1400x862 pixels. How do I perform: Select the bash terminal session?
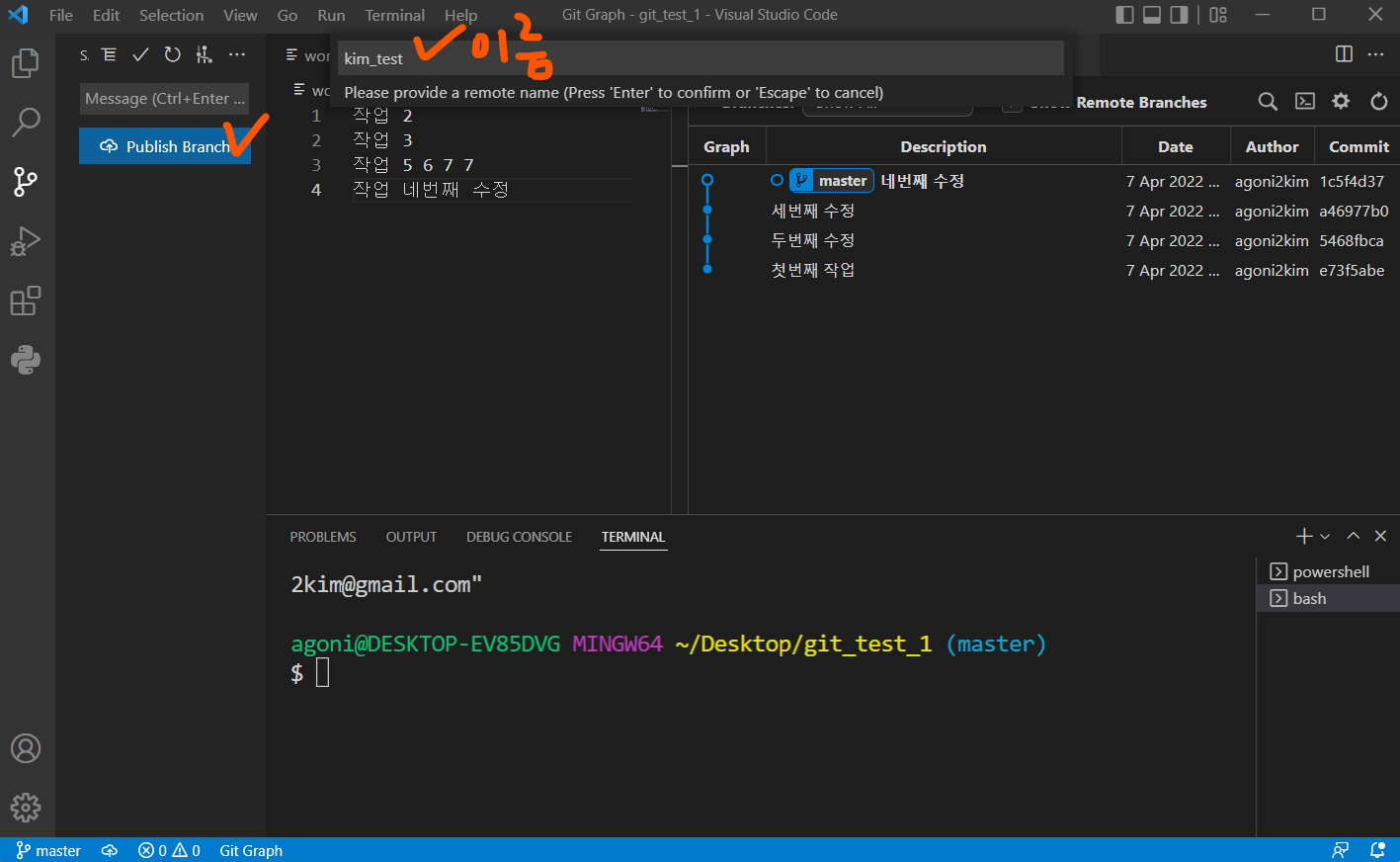pos(1328,598)
